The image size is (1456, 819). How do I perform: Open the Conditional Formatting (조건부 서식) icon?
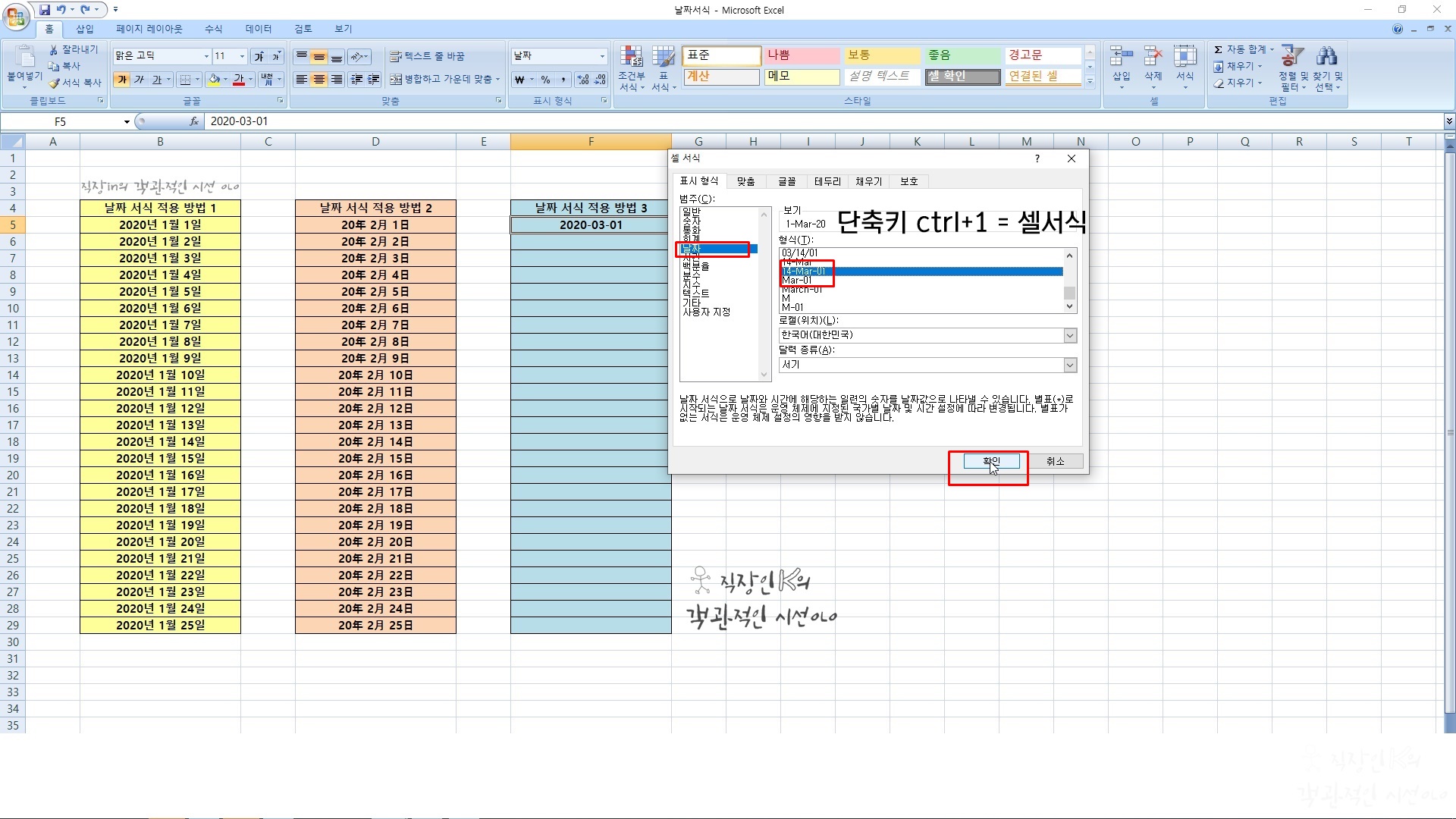(631, 58)
